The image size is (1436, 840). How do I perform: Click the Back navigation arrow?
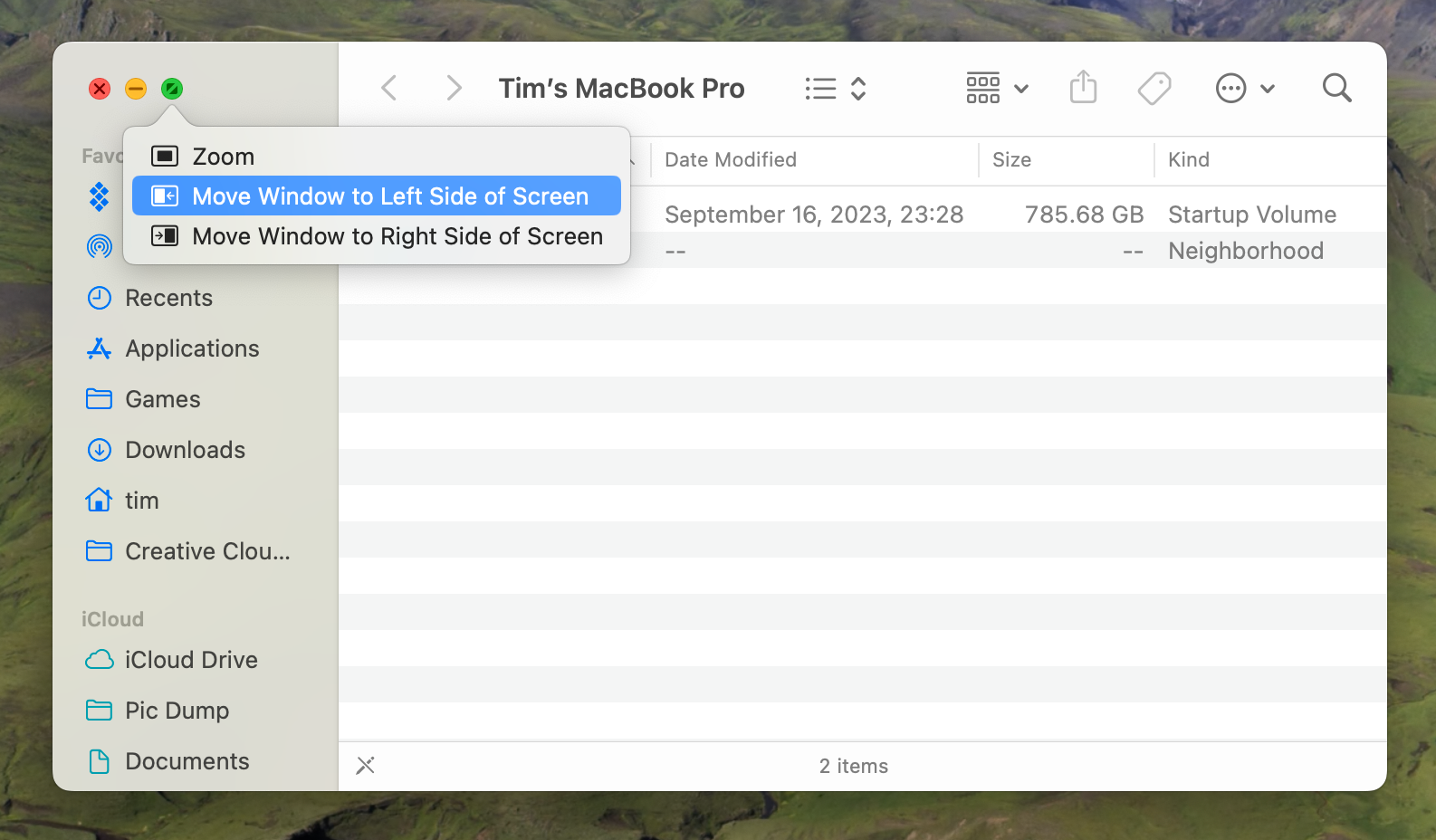pos(389,89)
